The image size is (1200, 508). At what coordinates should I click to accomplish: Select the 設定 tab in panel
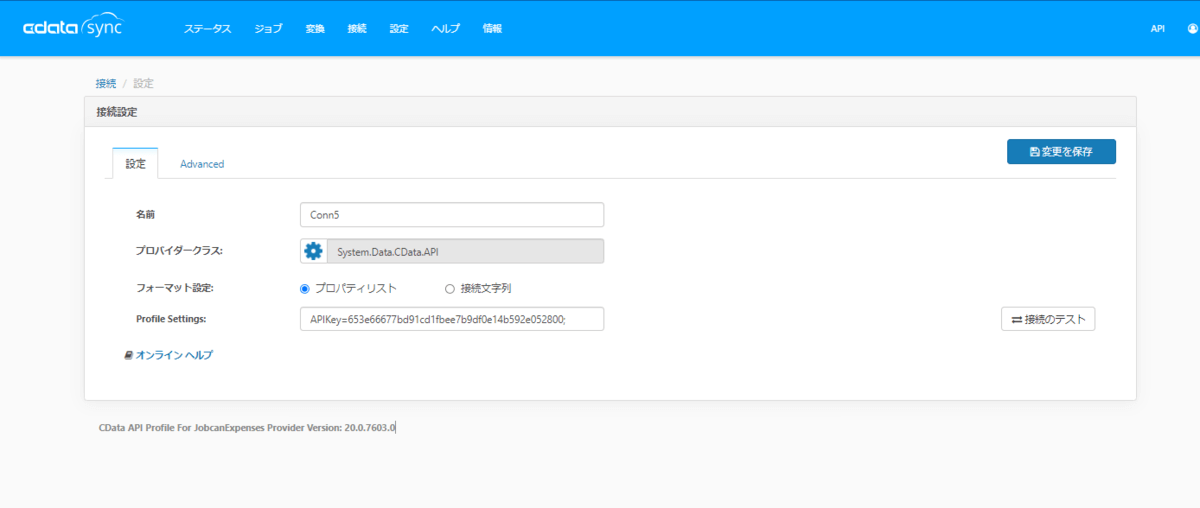point(135,164)
